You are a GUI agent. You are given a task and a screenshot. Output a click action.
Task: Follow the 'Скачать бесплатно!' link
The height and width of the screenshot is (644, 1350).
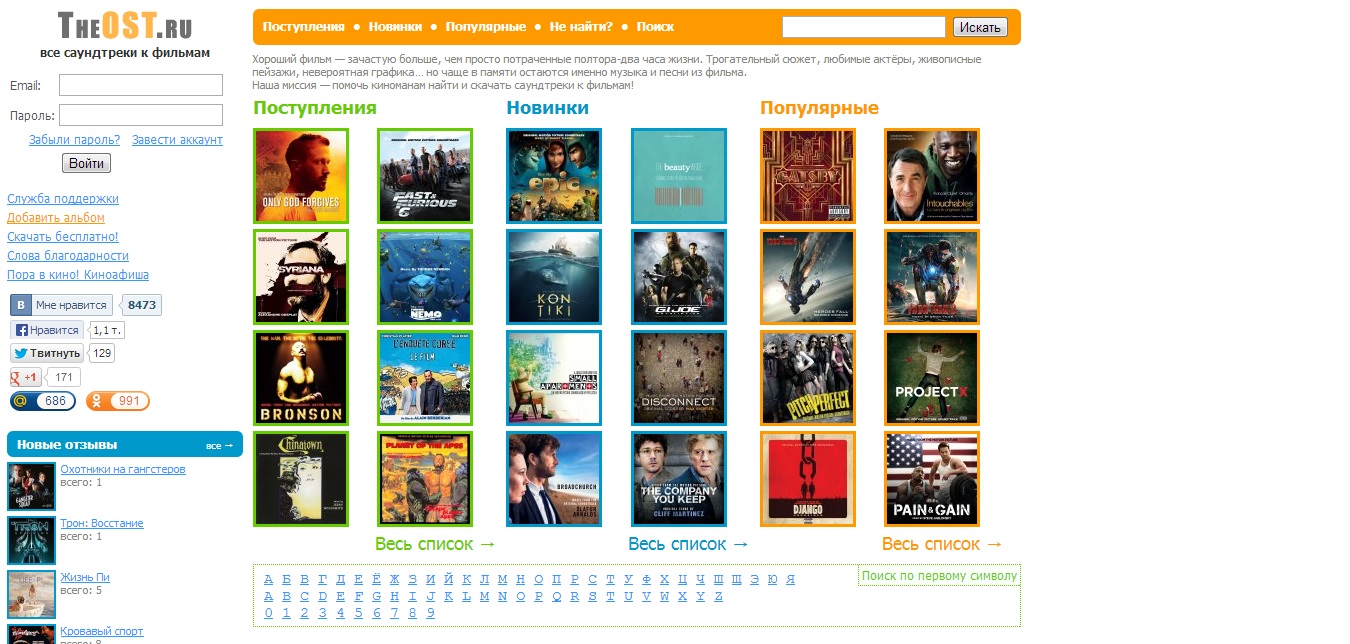click(x=63, y=237)
